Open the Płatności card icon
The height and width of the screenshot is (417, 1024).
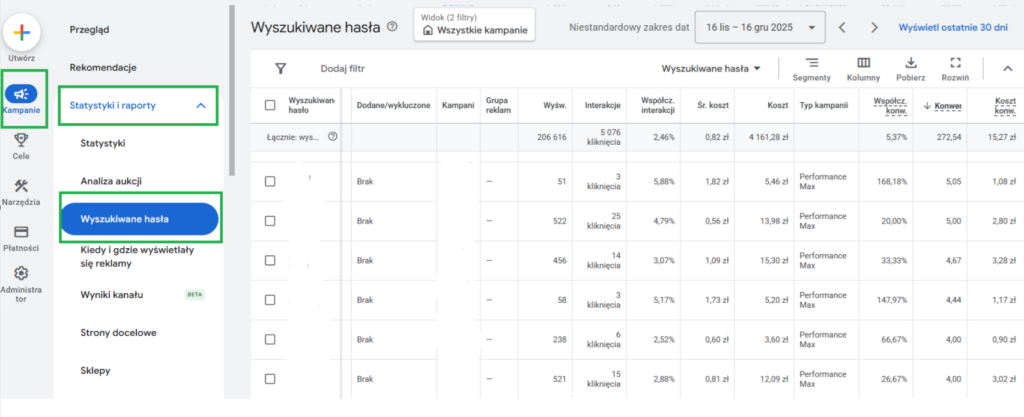(21, 232)
